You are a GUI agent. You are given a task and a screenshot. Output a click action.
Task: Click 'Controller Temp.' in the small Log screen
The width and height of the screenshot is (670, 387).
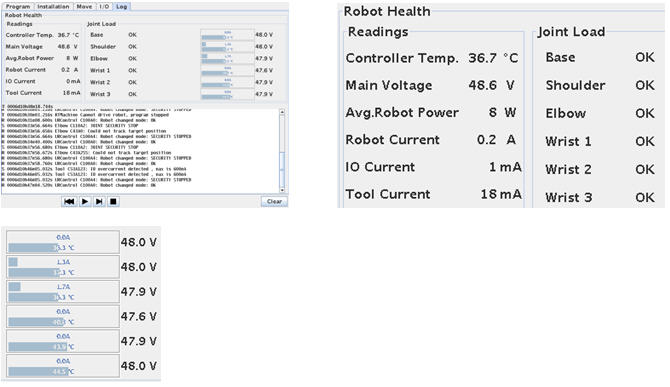30,35
